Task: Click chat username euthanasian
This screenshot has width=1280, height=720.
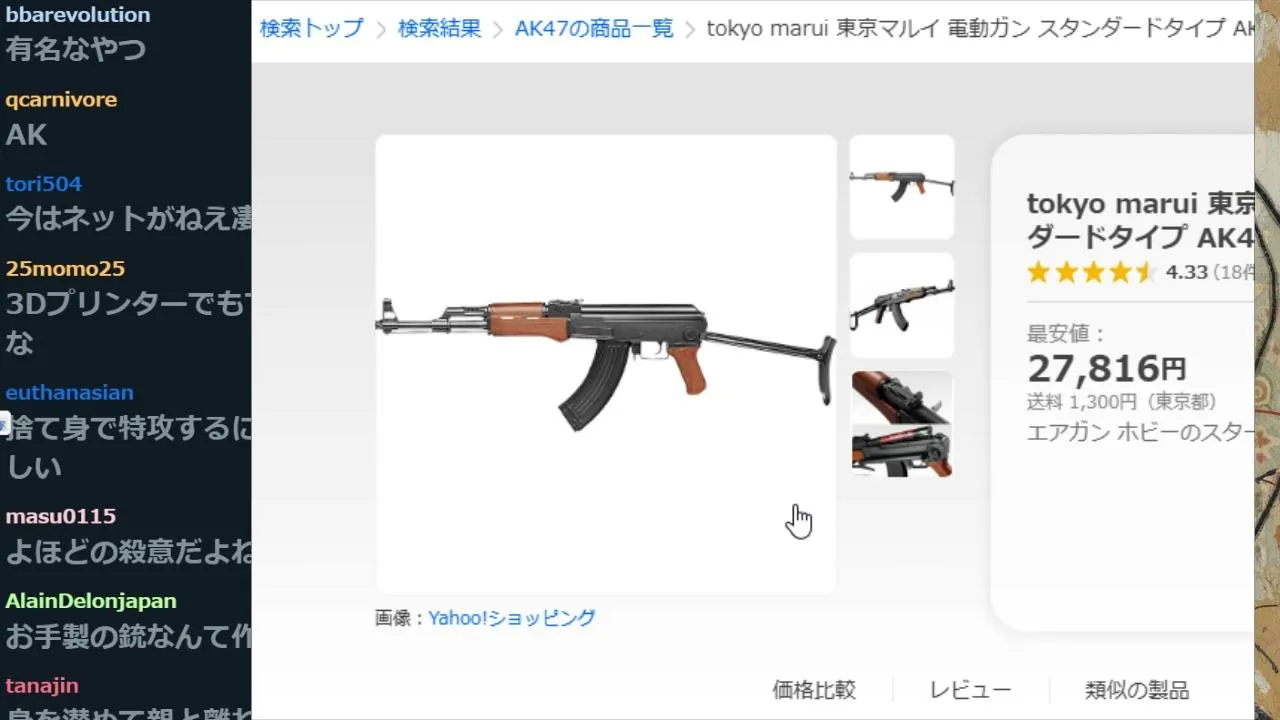Action: pyautogui.click(x=69, y=392)
